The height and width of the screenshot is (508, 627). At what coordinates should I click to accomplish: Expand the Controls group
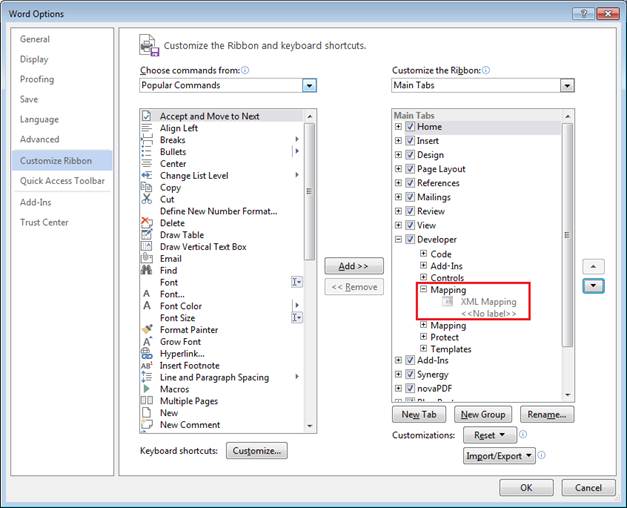coord(423,277)
